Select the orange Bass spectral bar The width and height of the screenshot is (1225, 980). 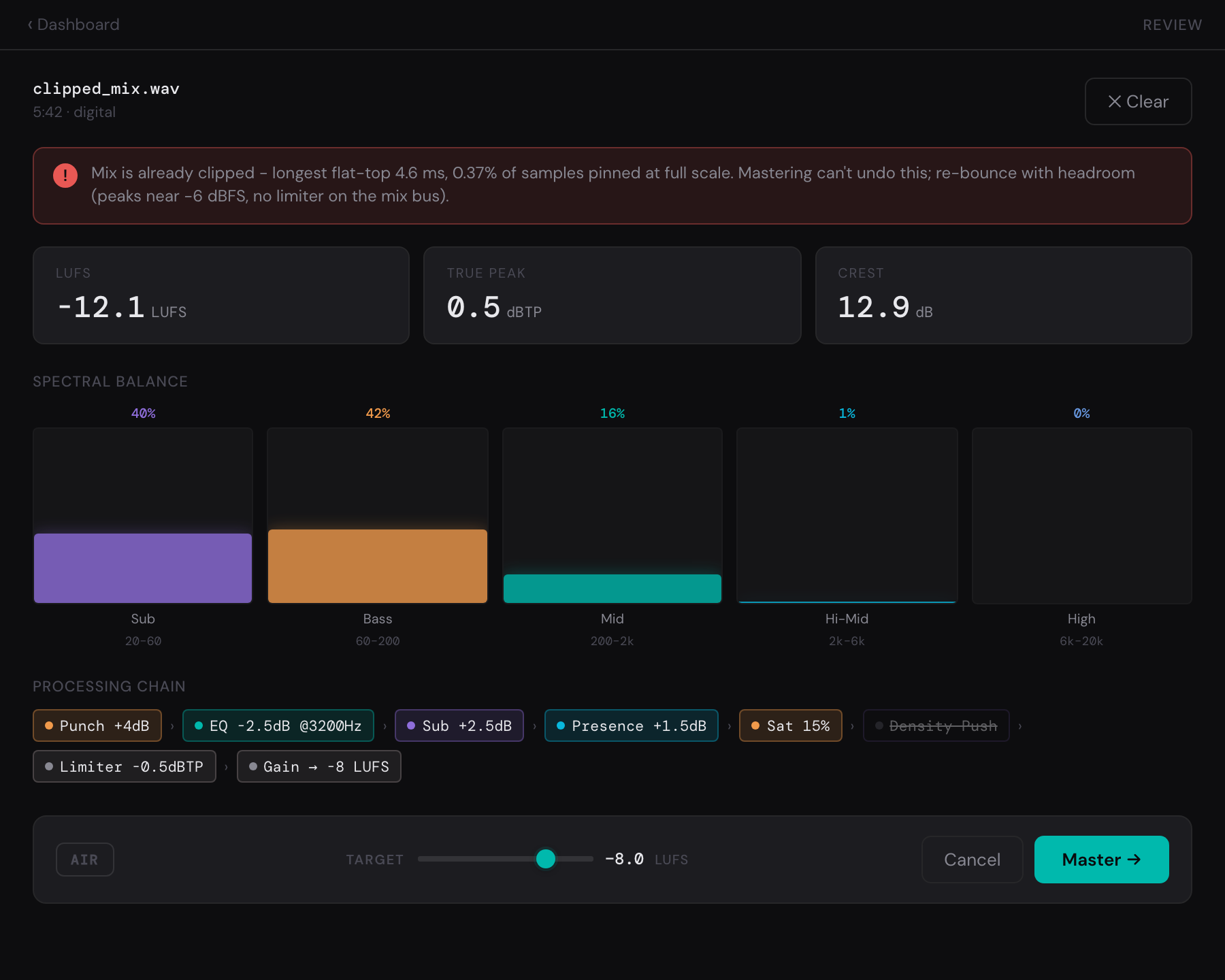tap(378, 566)
